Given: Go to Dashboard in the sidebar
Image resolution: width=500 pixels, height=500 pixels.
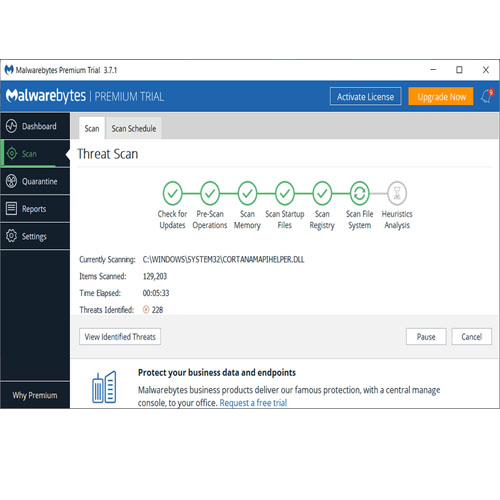Looking at the screenshot, I should pos(35,126).
